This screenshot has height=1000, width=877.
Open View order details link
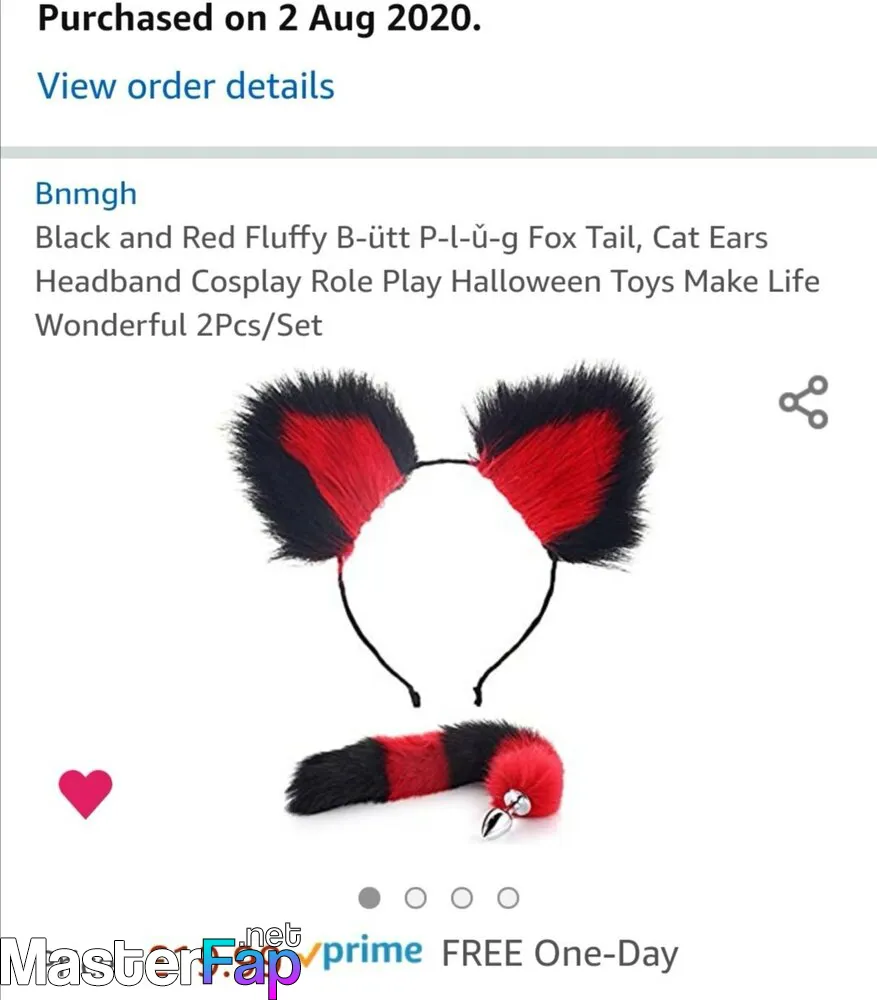(x=186, y=86)
